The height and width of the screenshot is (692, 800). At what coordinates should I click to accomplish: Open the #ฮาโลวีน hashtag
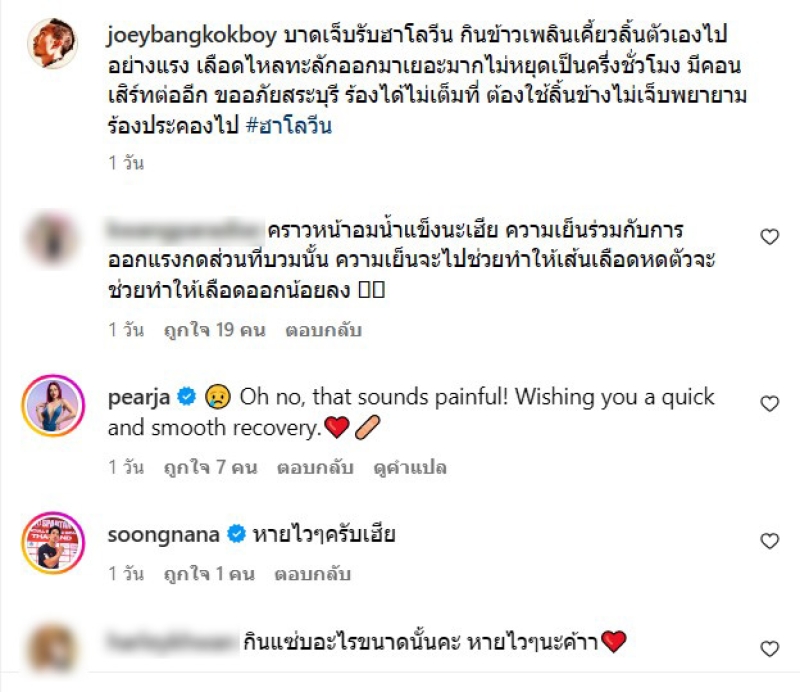[x=289, y=125]
